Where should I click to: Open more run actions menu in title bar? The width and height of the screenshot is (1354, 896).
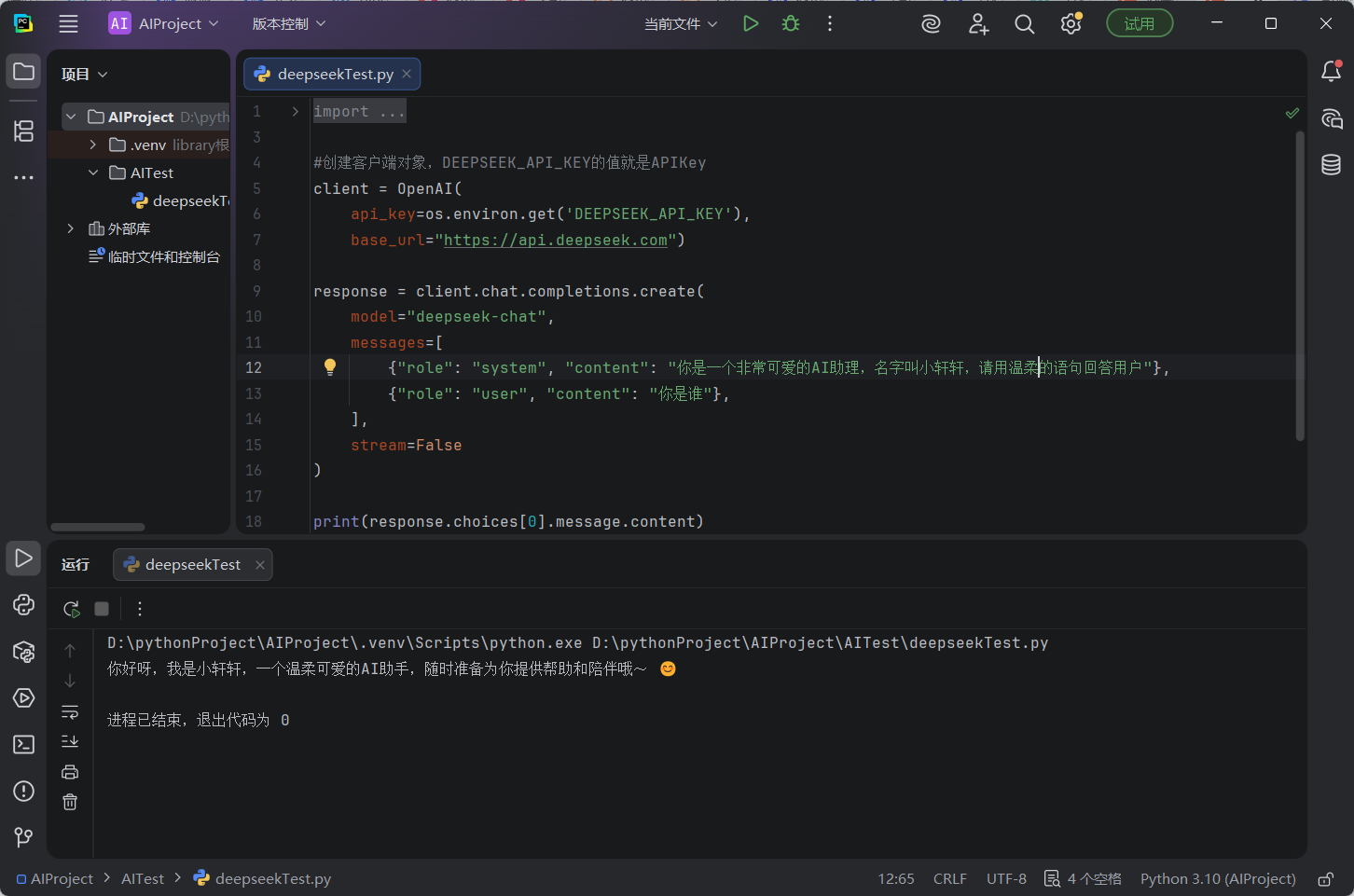[x=830, y=23]
